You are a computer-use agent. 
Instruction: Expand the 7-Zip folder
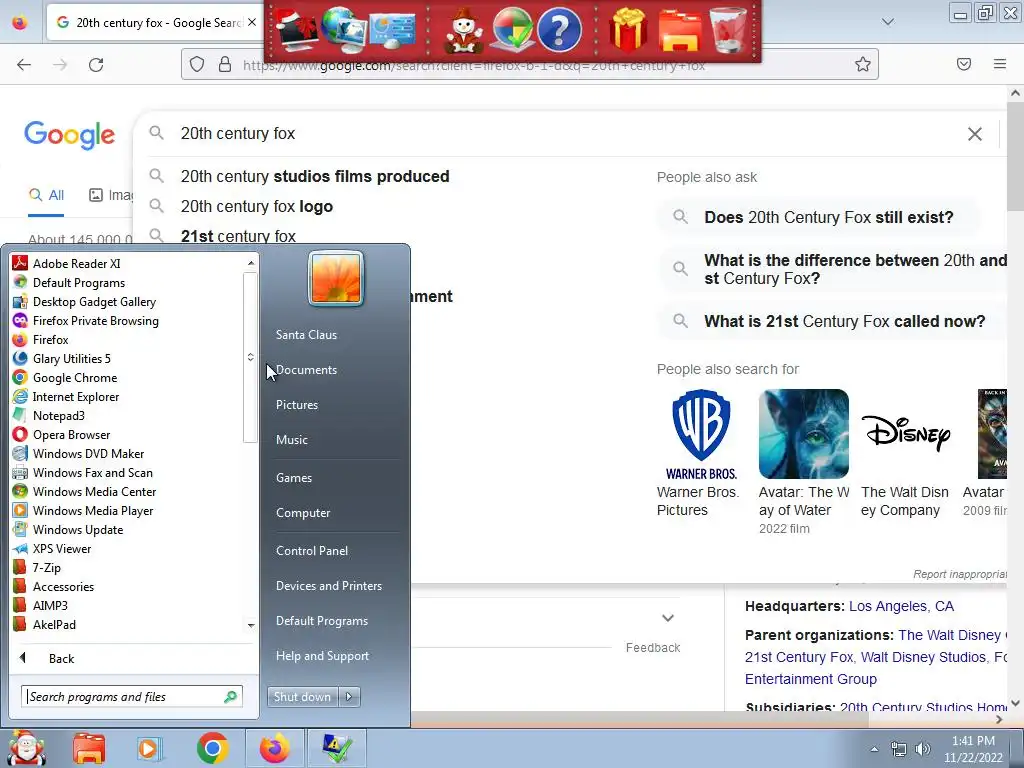tap(37, 568)
